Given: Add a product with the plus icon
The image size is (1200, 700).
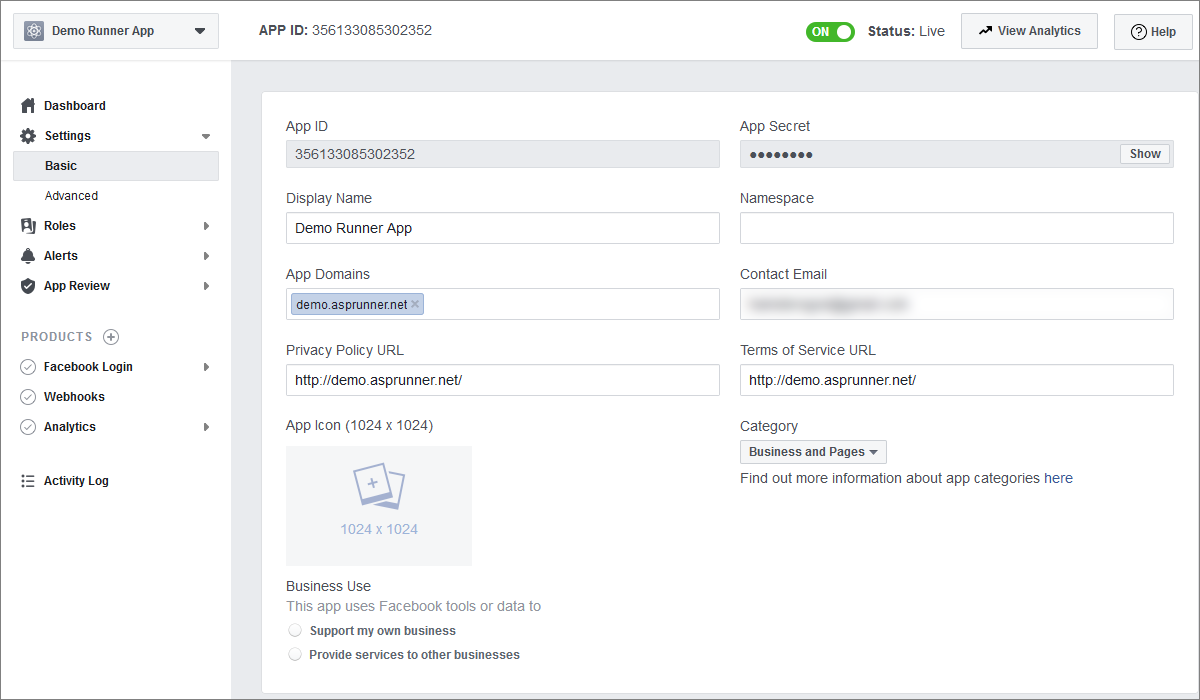Looking at the screenshot, I should pos(111,337).
